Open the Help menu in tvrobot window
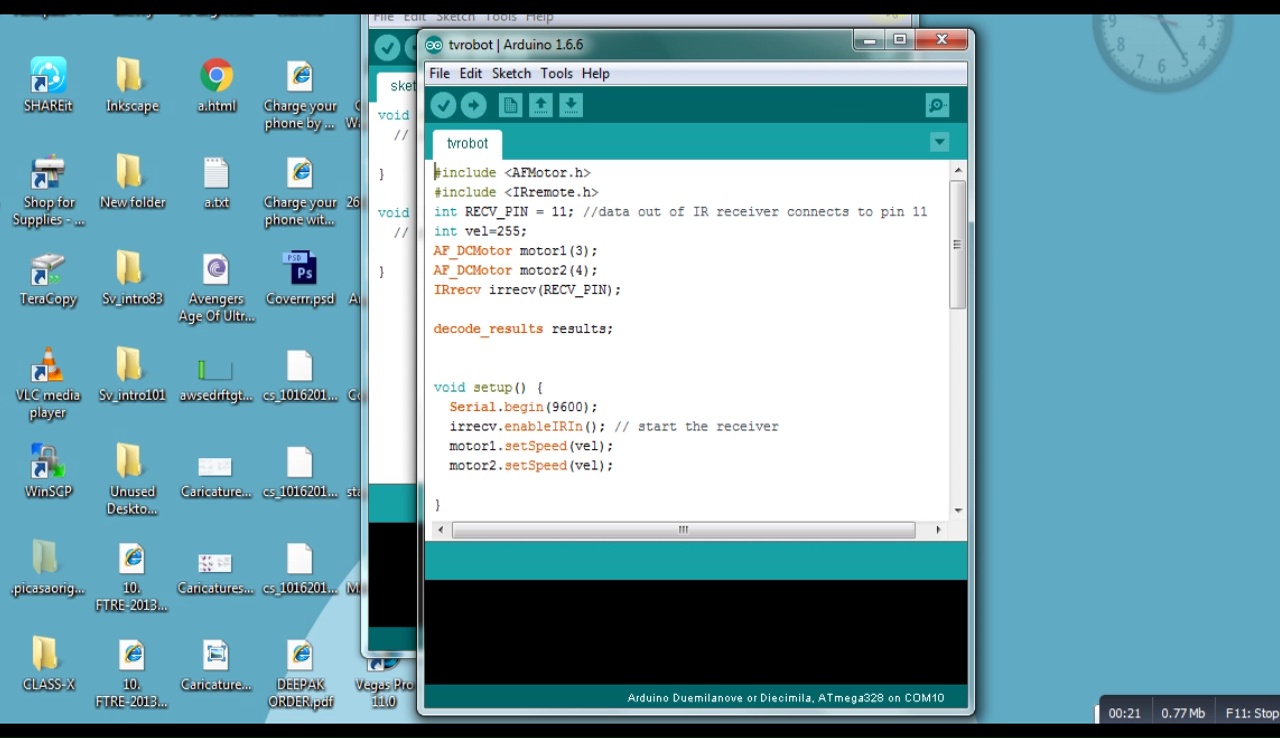This screenshot has height=738, width=1280. pyautogui.click(x=595, y=73)
